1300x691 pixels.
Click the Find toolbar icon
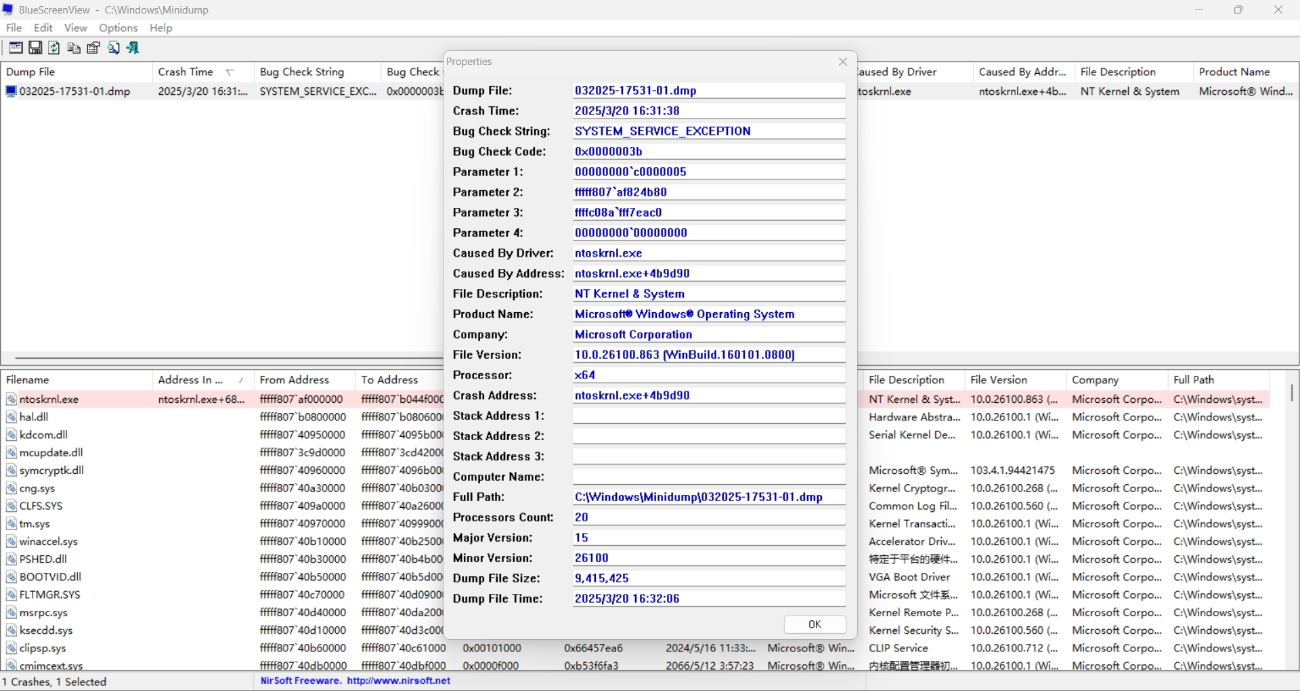click(x=113, y=48)
